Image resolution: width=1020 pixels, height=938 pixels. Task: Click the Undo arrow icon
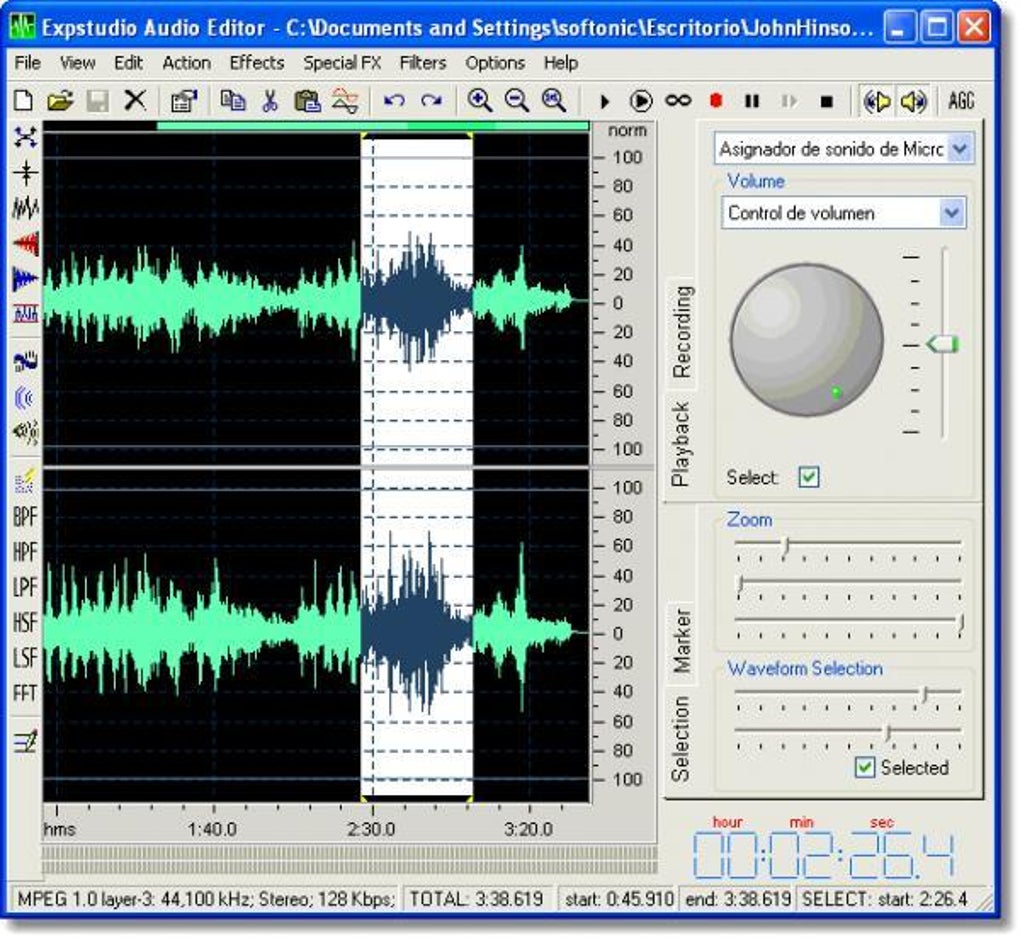(x=394, y=101)
